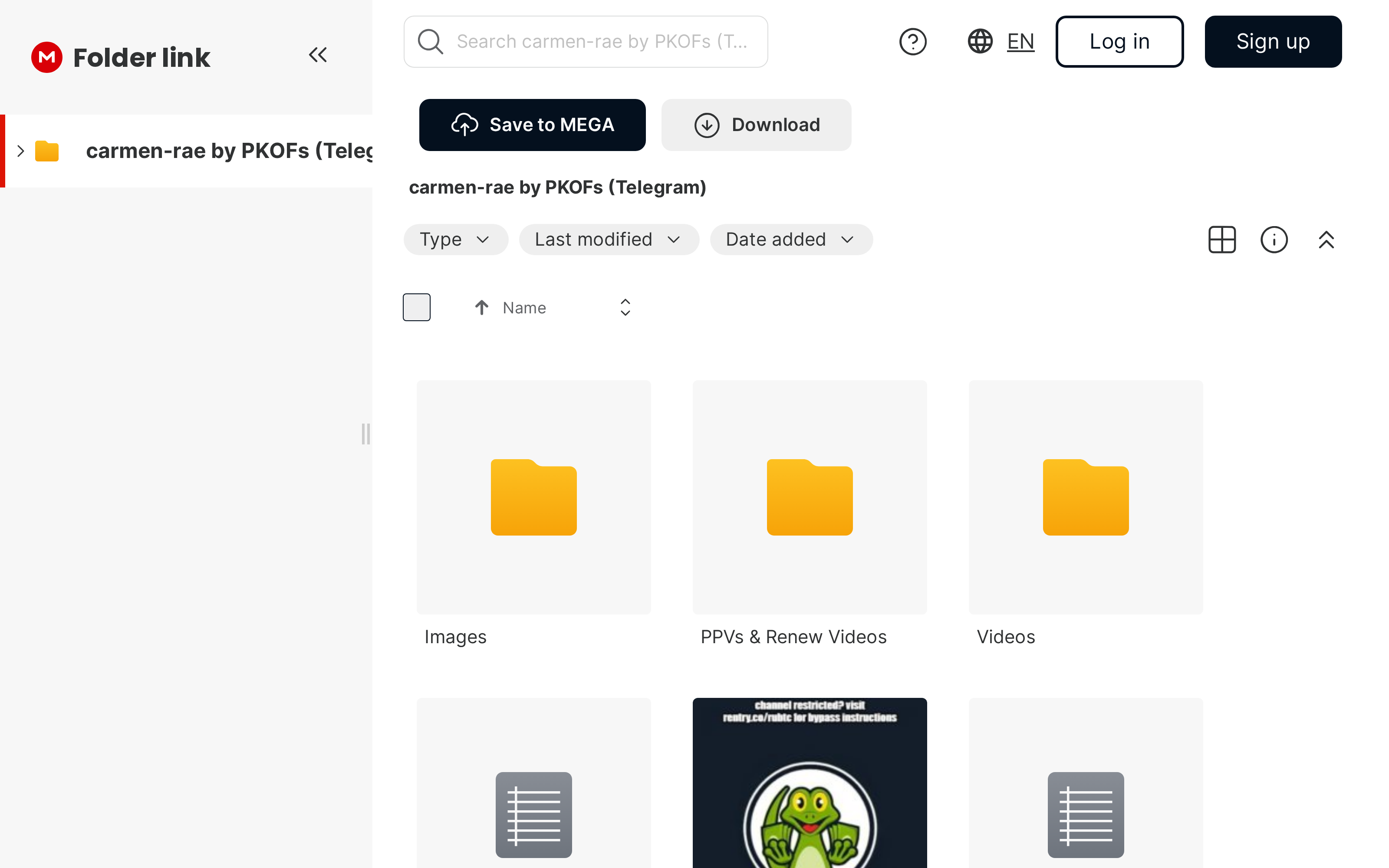Open the sort options up-down chevron
The height and width of the screenshot is (868, 1389).
pyautogui.click(x=625, y=308)
